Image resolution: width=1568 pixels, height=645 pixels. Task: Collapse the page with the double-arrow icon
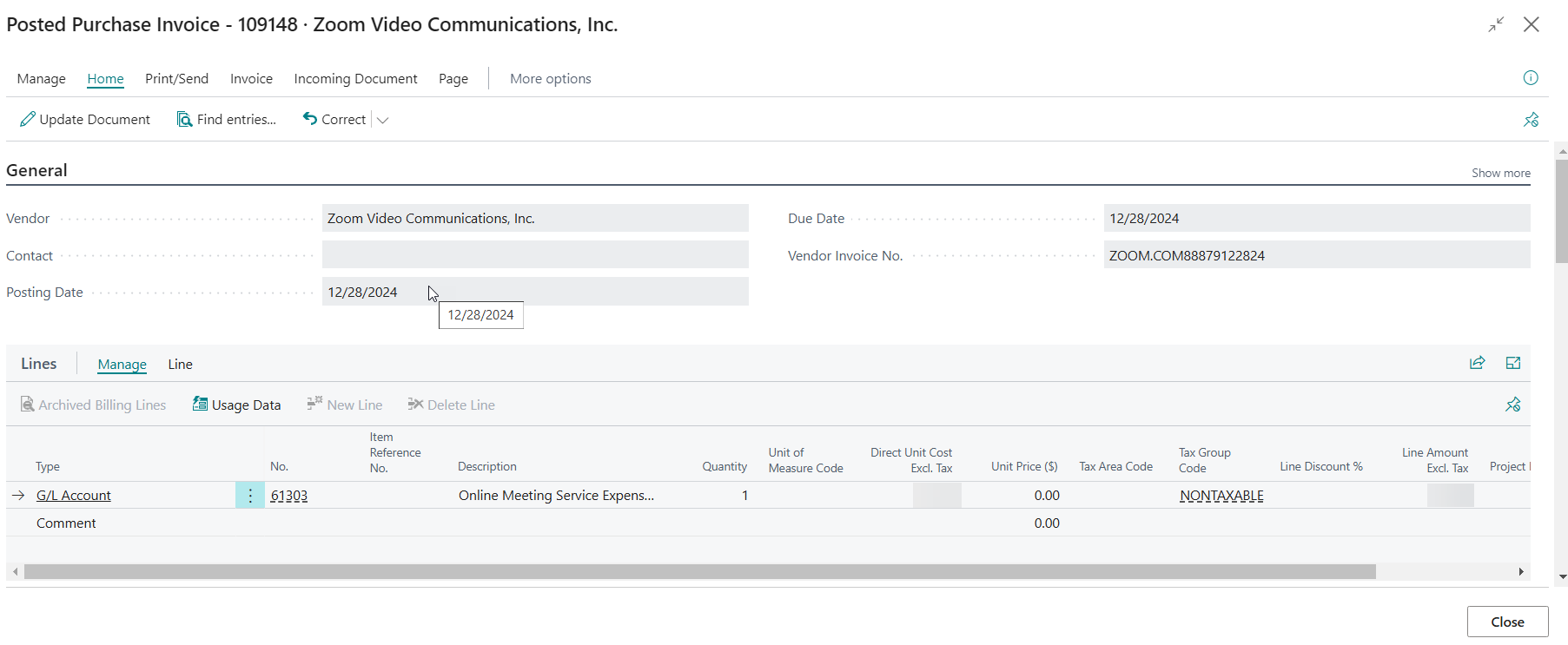pyautogui.click(x=1496, y=25)
